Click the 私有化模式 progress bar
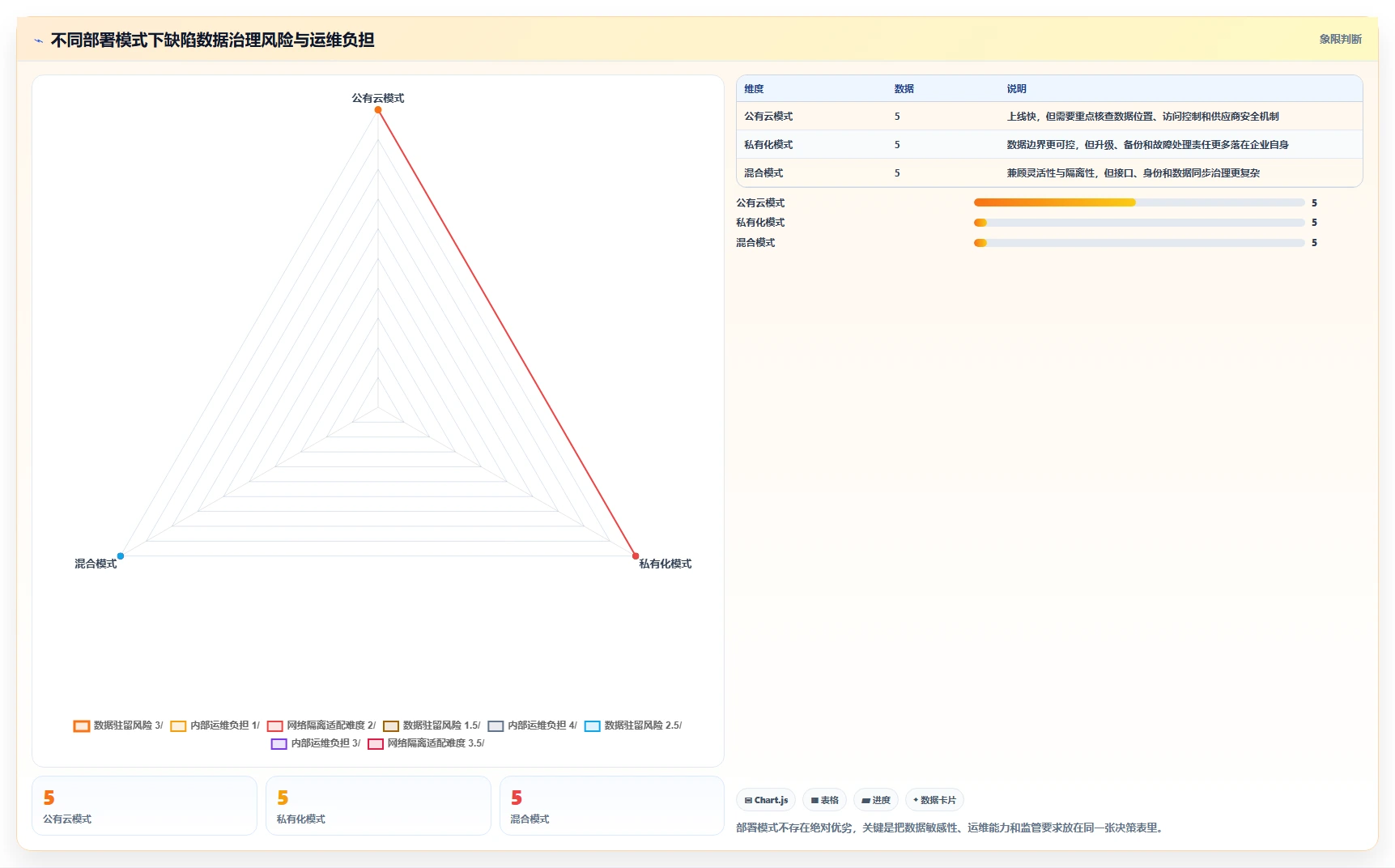This screenshot has width=1395, height=868. click(x=1139, y=223)
